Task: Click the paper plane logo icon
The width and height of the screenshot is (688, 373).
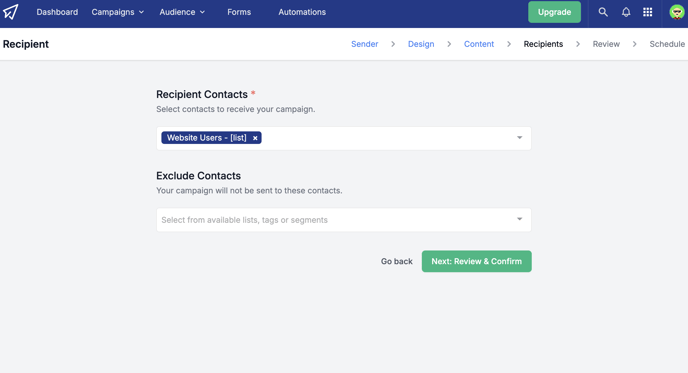Action: point(11,12)
